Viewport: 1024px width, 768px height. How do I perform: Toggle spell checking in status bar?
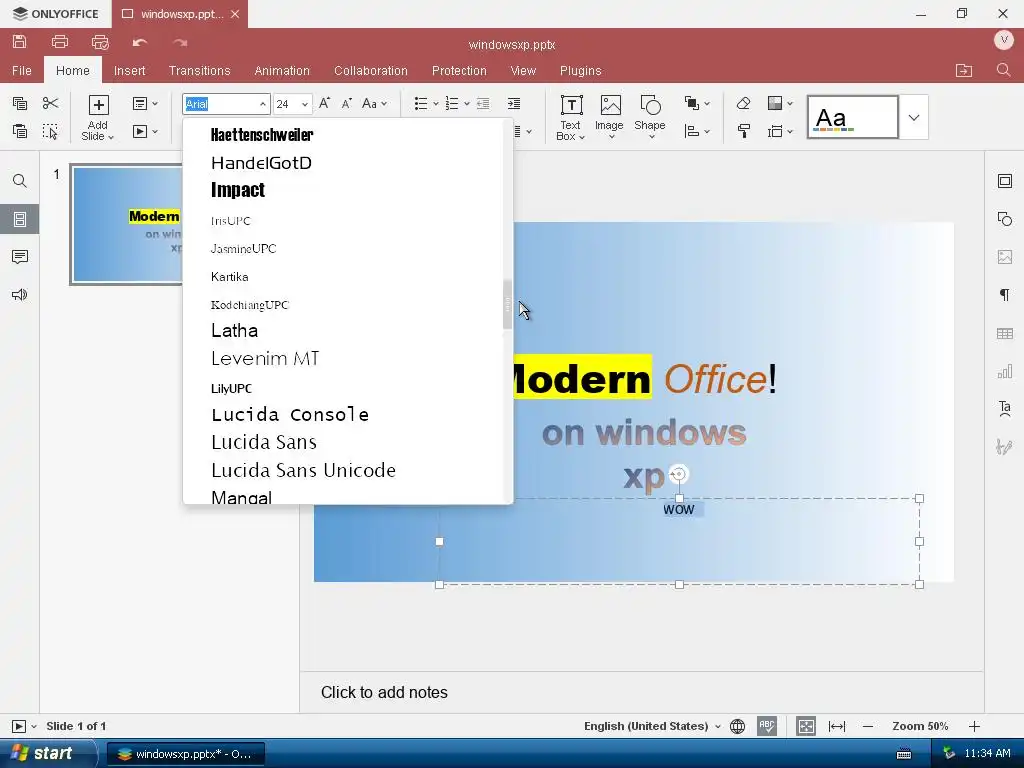767,726
